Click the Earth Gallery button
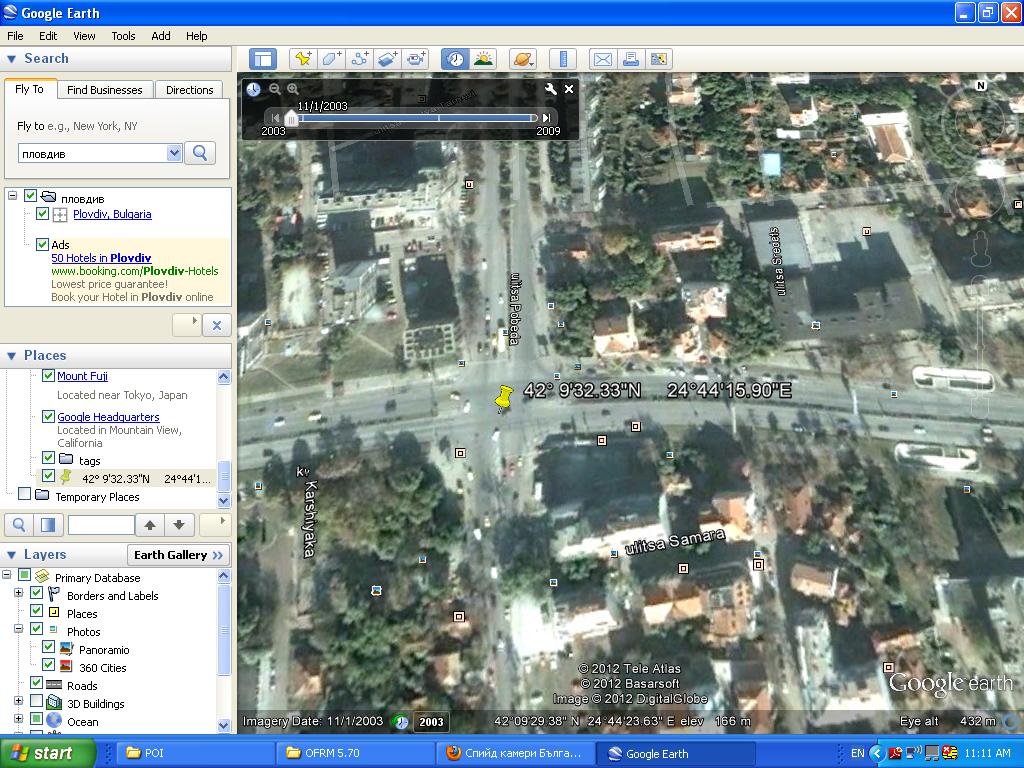Screen dimensions: 1024x768 179,555
